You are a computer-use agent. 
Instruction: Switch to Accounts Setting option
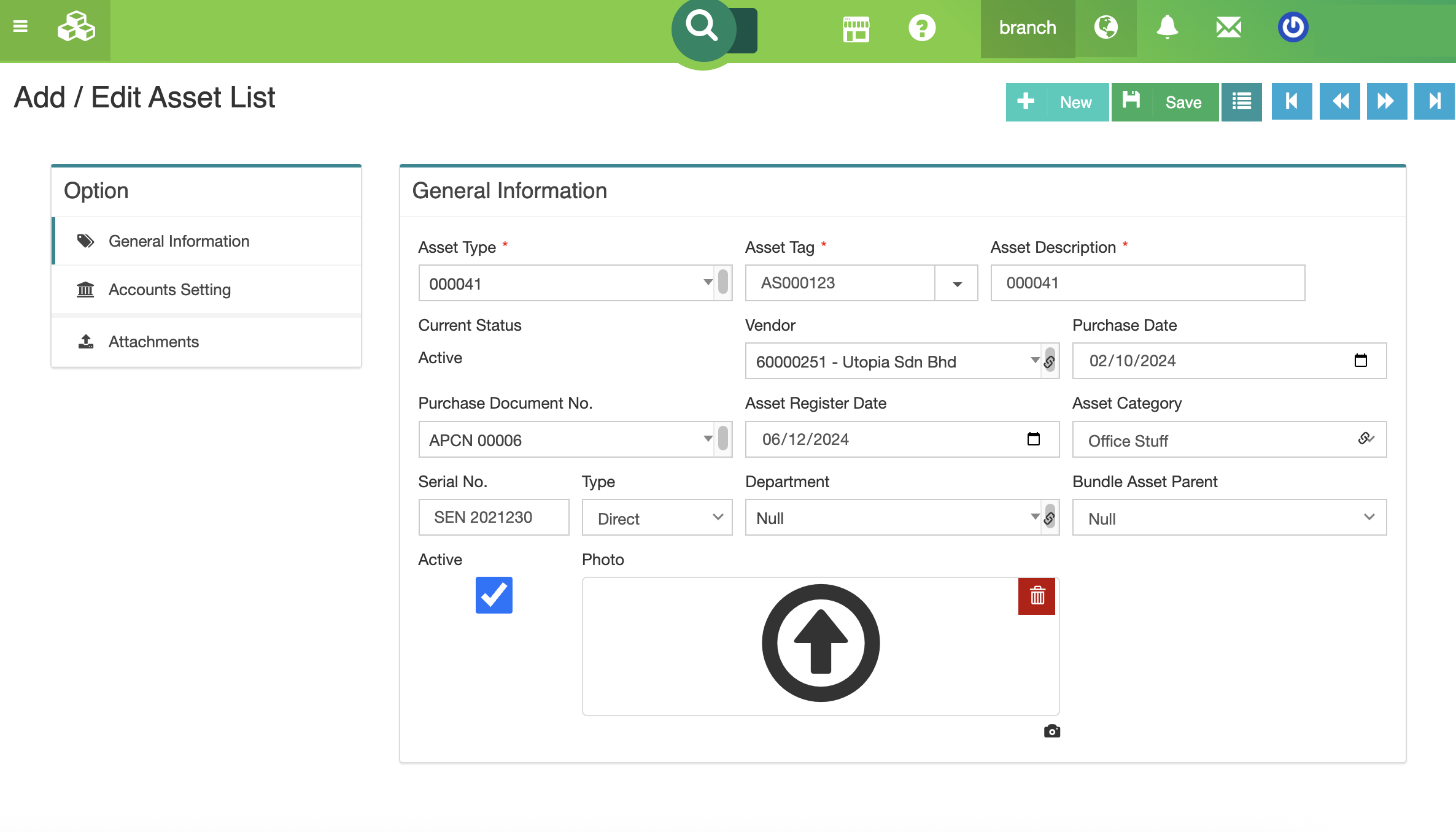[x=169, y=290]
